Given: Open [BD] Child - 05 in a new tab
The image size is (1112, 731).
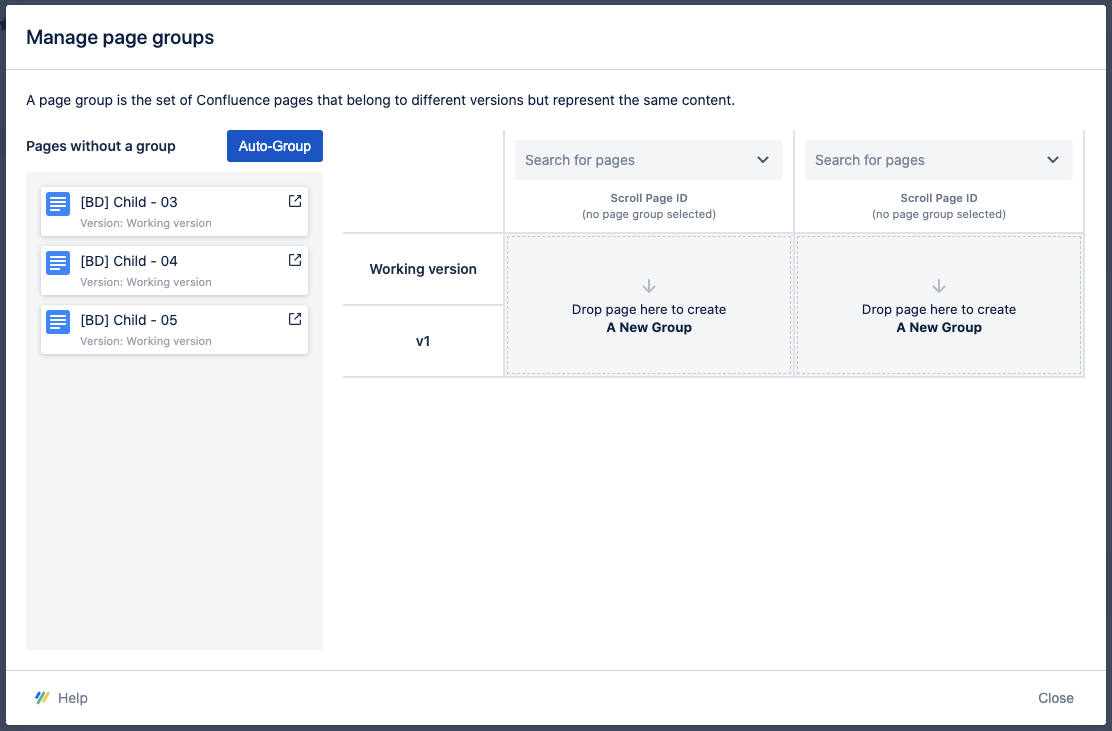Looking at the screenshot, I should click(x=294, y=318).
